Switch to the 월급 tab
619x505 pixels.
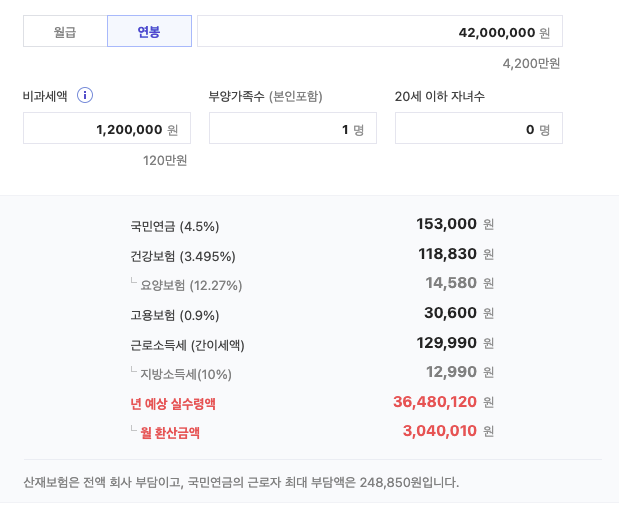65,31
